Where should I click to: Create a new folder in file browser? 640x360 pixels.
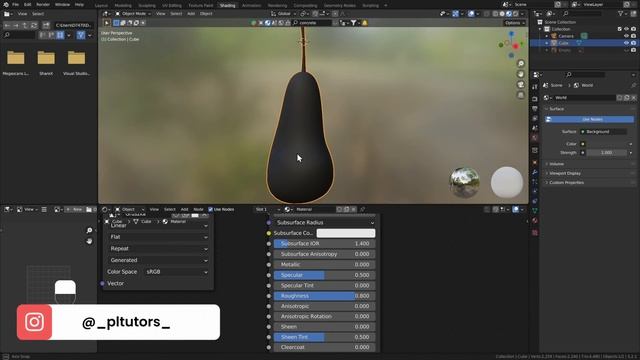[46, 25]
